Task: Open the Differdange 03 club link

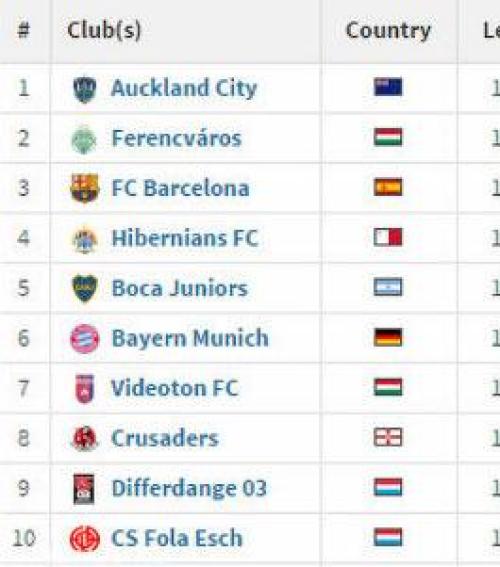Action: pyautogui.click(x=189, y=489)
